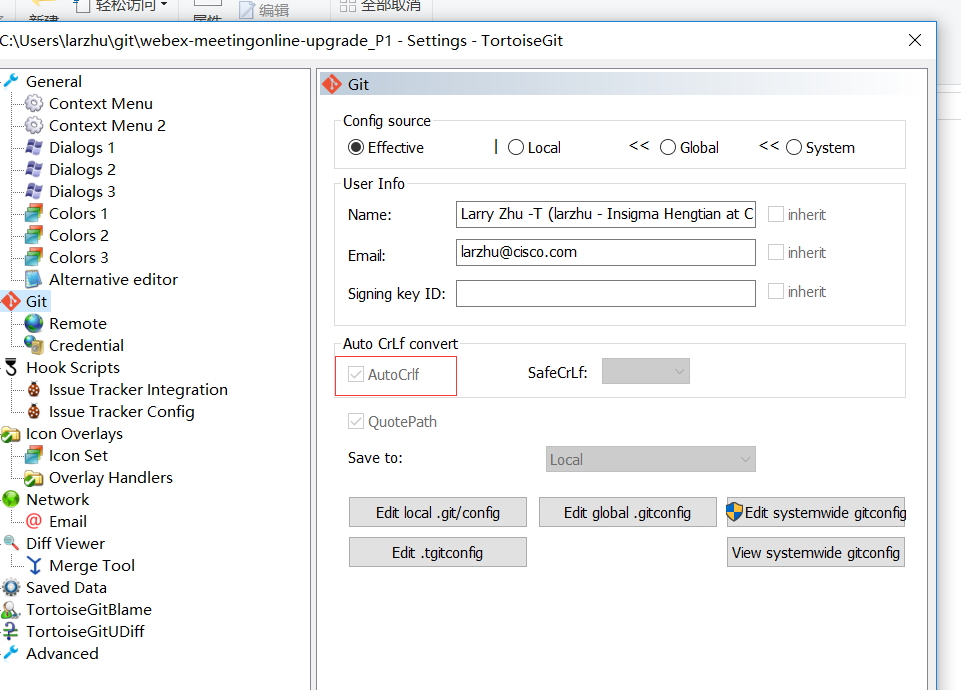The image size is (961, 690).
Task: Click the Colors 1 palette icon
Action: (34, 213)
